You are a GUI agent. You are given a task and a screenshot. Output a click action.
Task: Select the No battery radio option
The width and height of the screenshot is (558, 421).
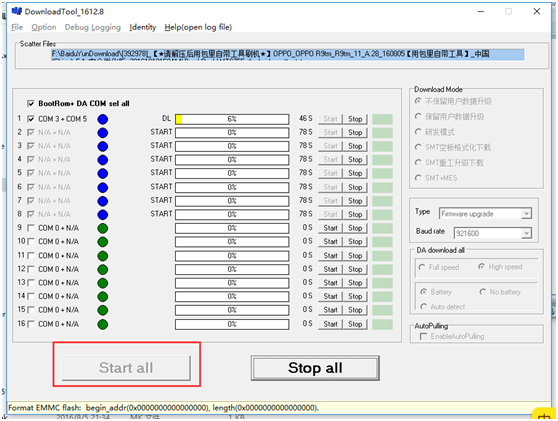[x=483, y=292]
